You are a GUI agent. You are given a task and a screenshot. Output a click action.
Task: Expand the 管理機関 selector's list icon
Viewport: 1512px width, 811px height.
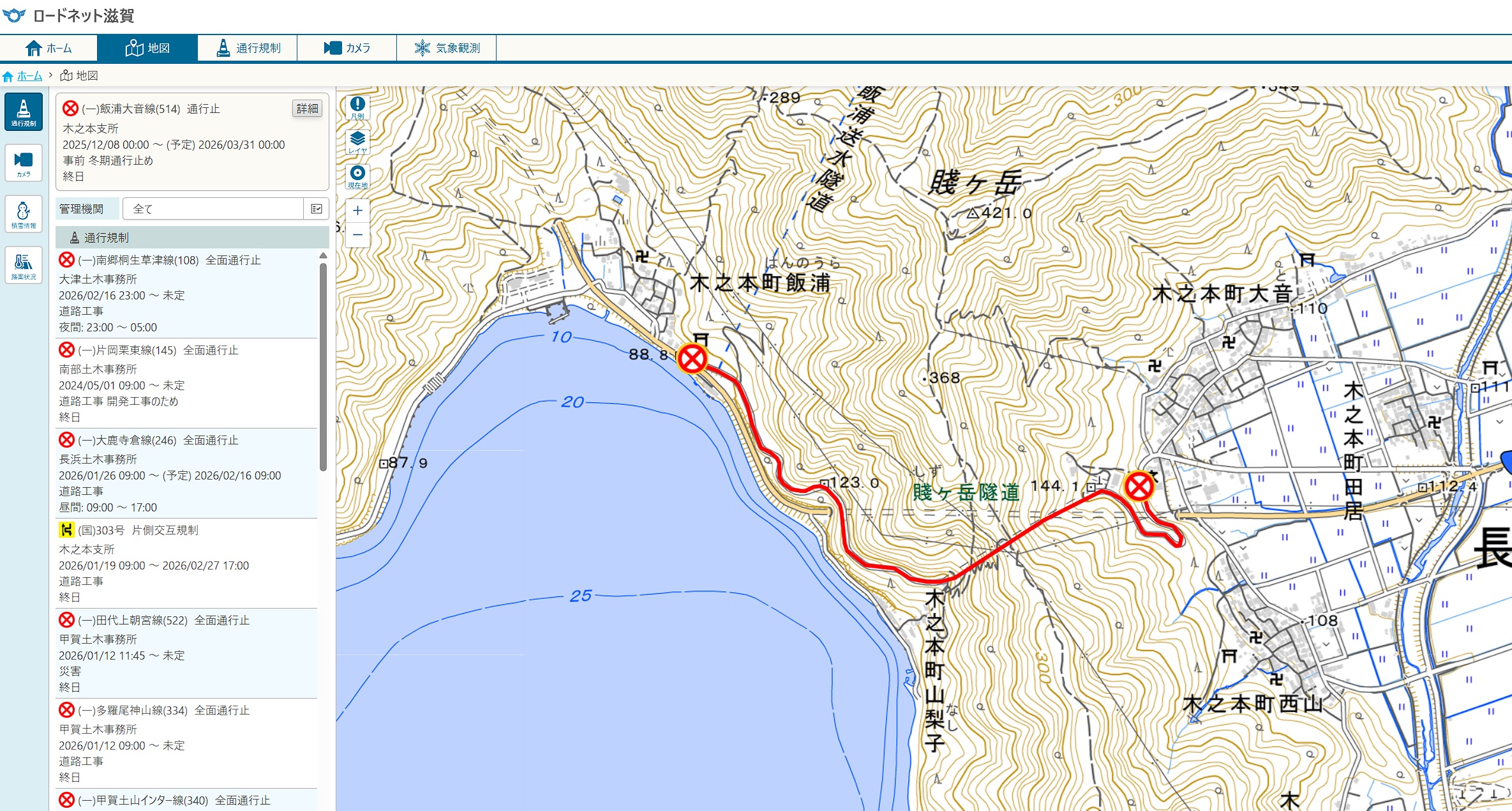(316, 209)
